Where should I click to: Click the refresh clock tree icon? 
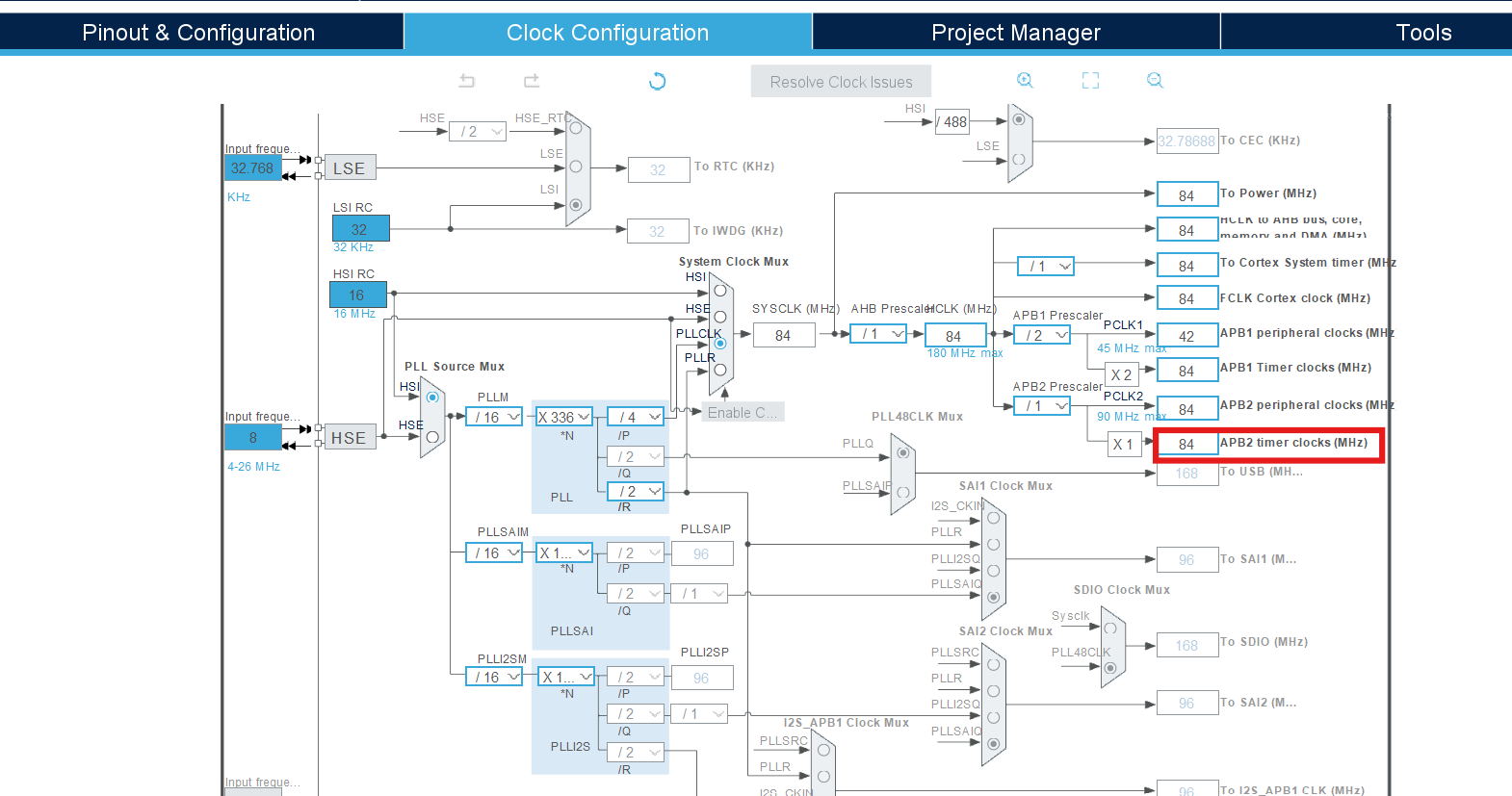point(658,81)
